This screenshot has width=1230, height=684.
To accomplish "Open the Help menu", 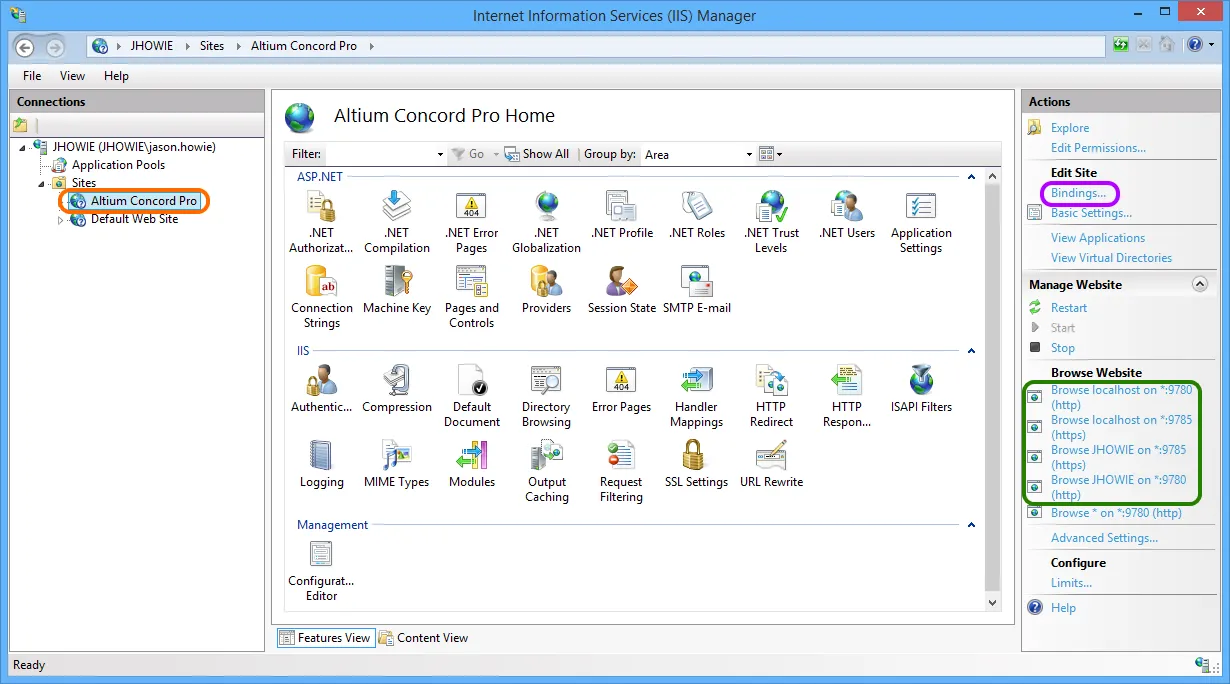I will click(116, 76).
